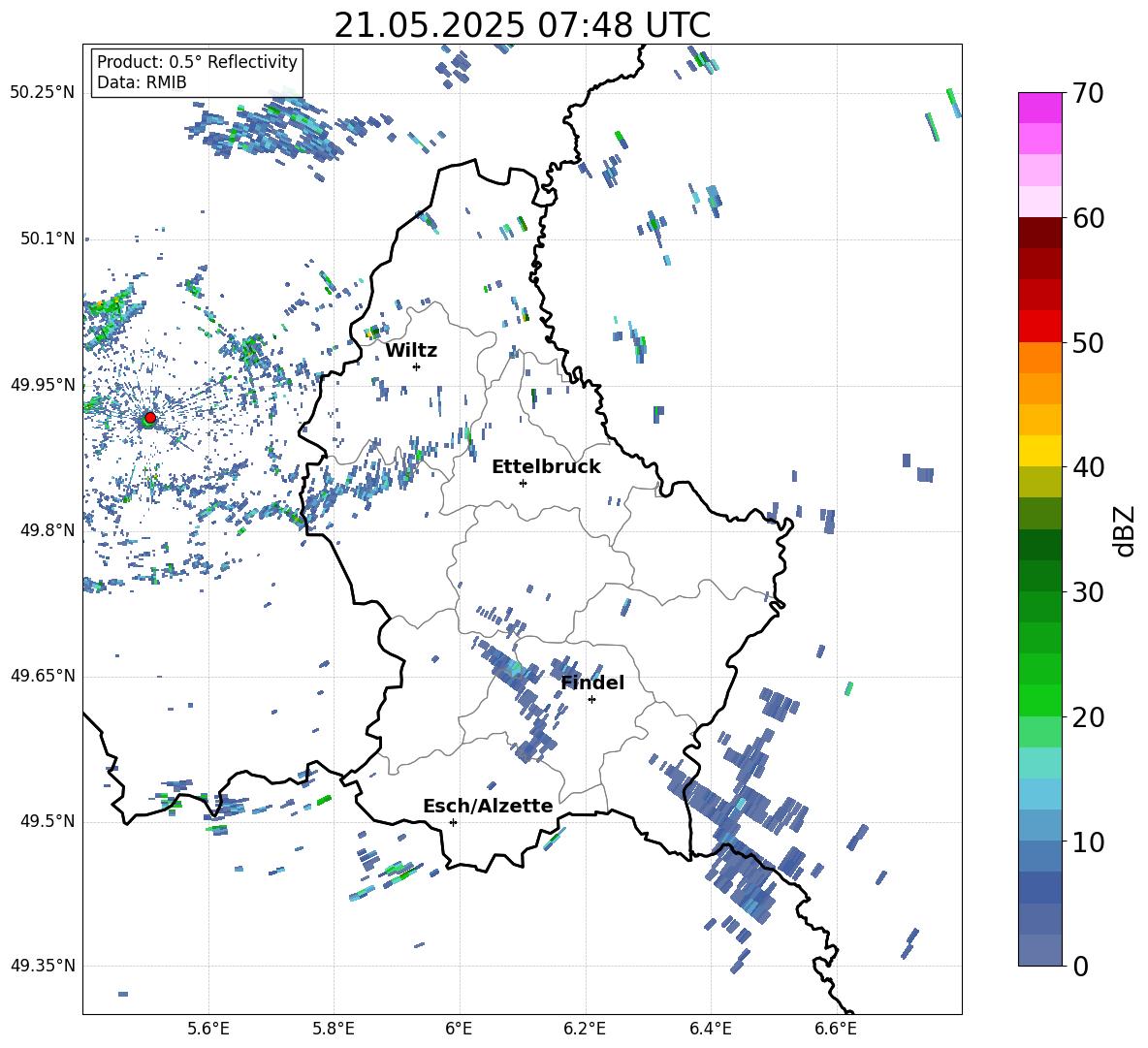Click the 49.95°N latitude label
The image size is (1148, 1048).
coord(43,385)
